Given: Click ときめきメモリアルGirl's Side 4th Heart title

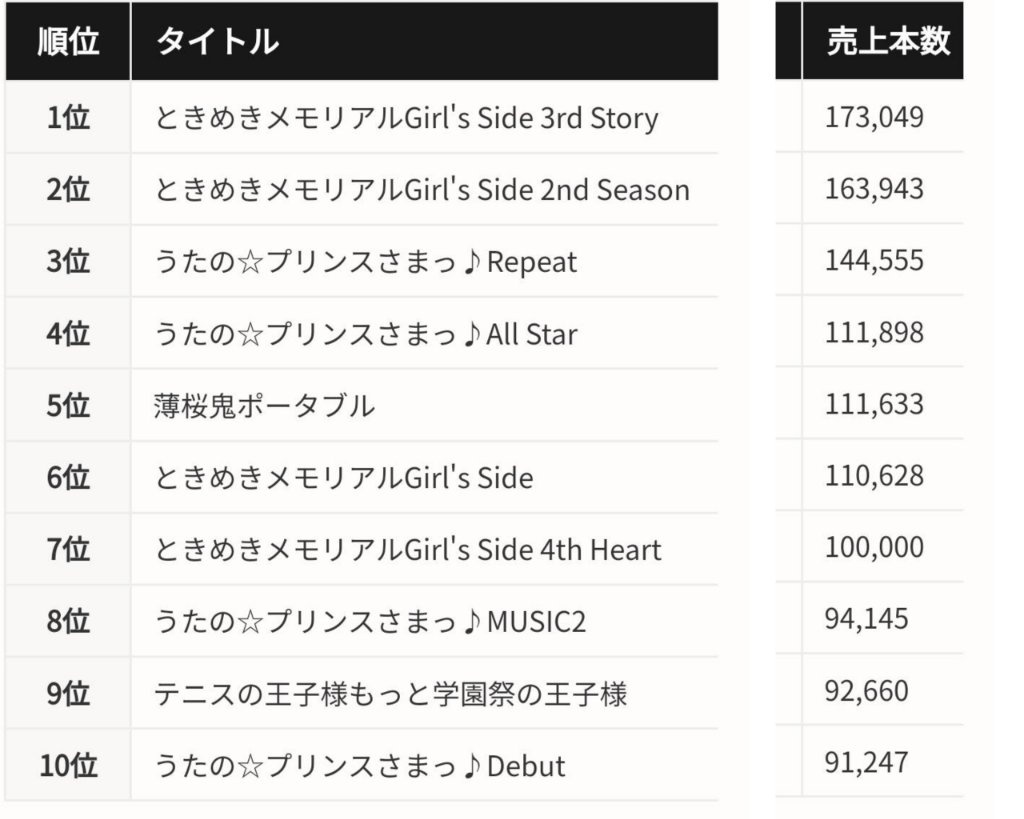Looking at the screenshot, I should pos(408,549).
